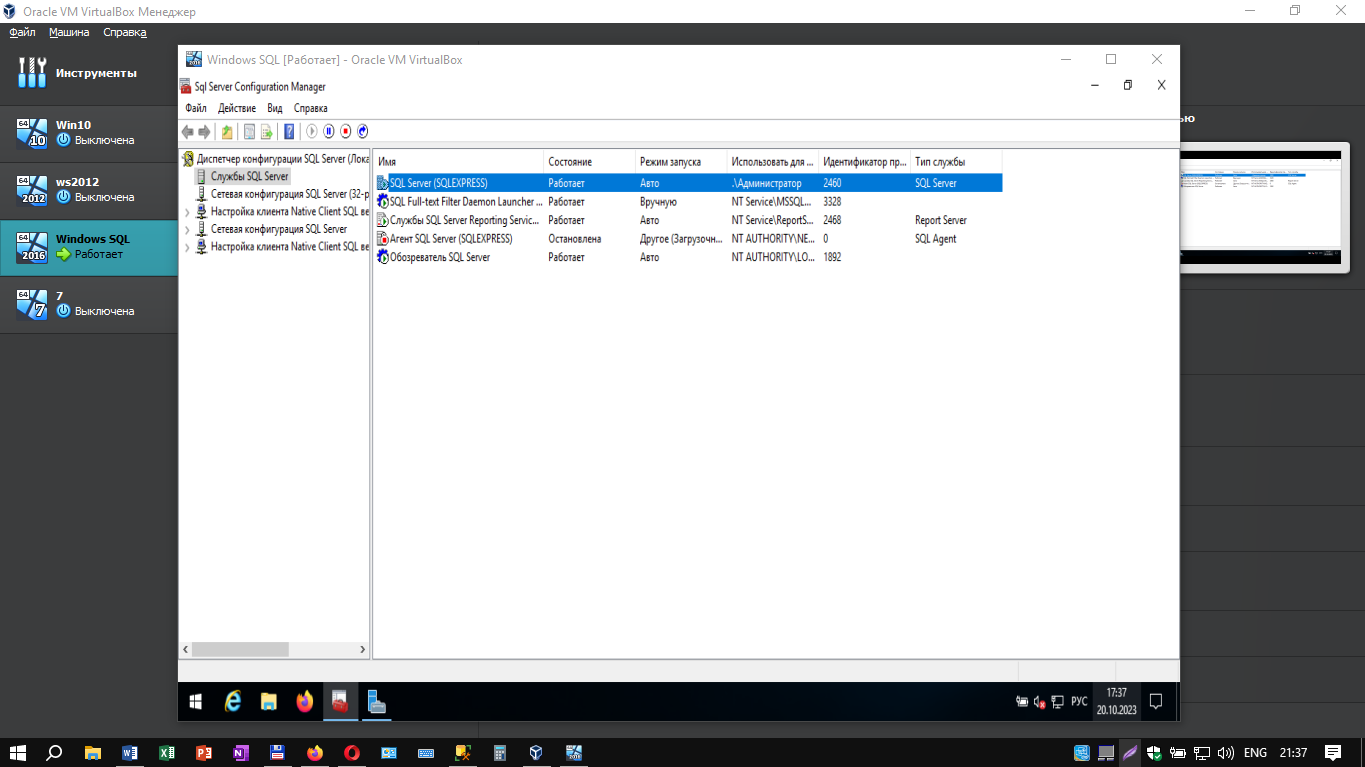
Task: Click the Start service play icon
Action: click(312, 131)
